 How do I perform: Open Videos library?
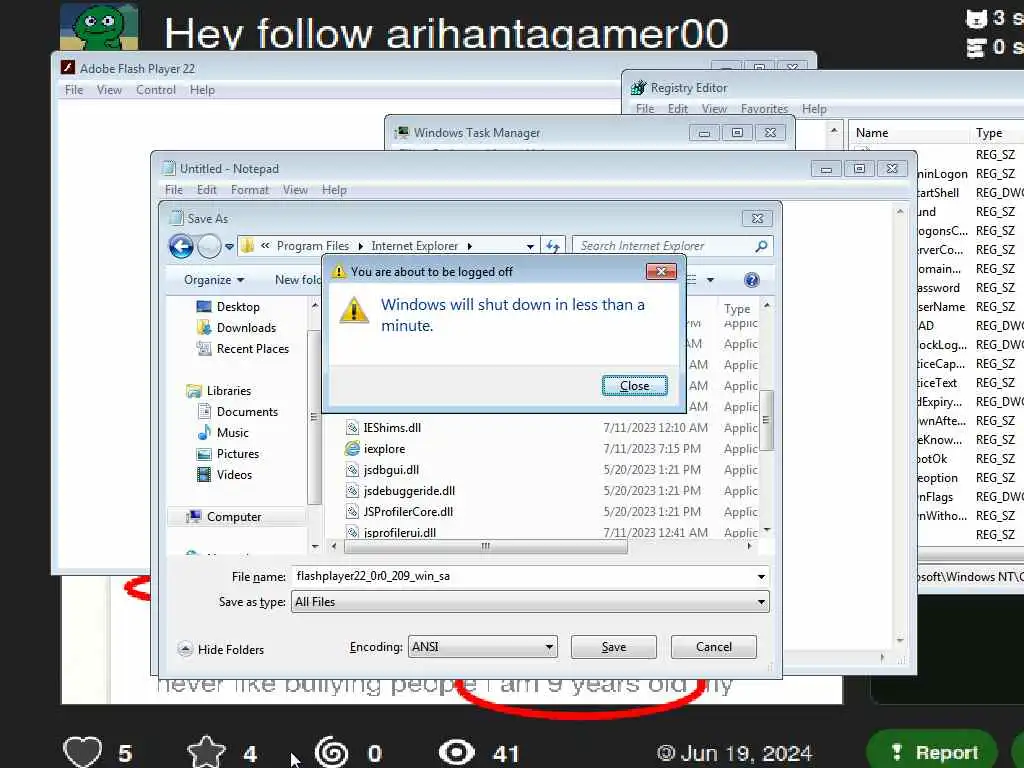click(x=234, y=475)
